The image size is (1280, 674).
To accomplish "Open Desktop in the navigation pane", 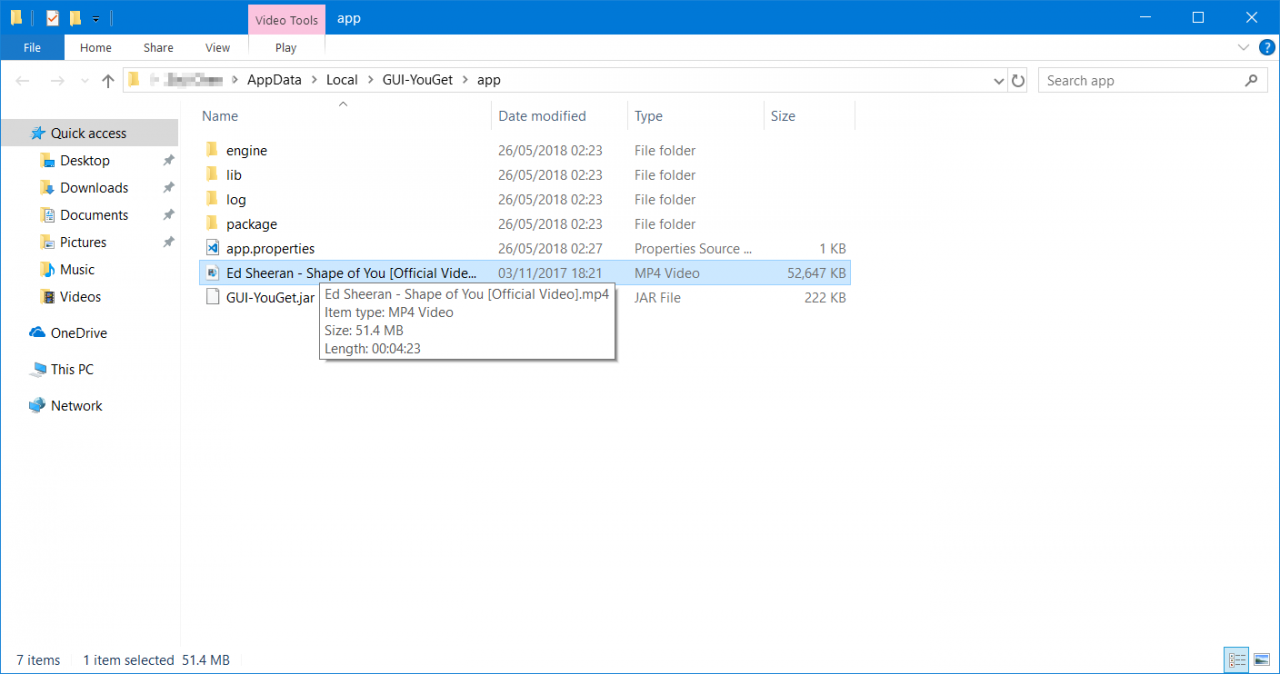I will (85, 160).
